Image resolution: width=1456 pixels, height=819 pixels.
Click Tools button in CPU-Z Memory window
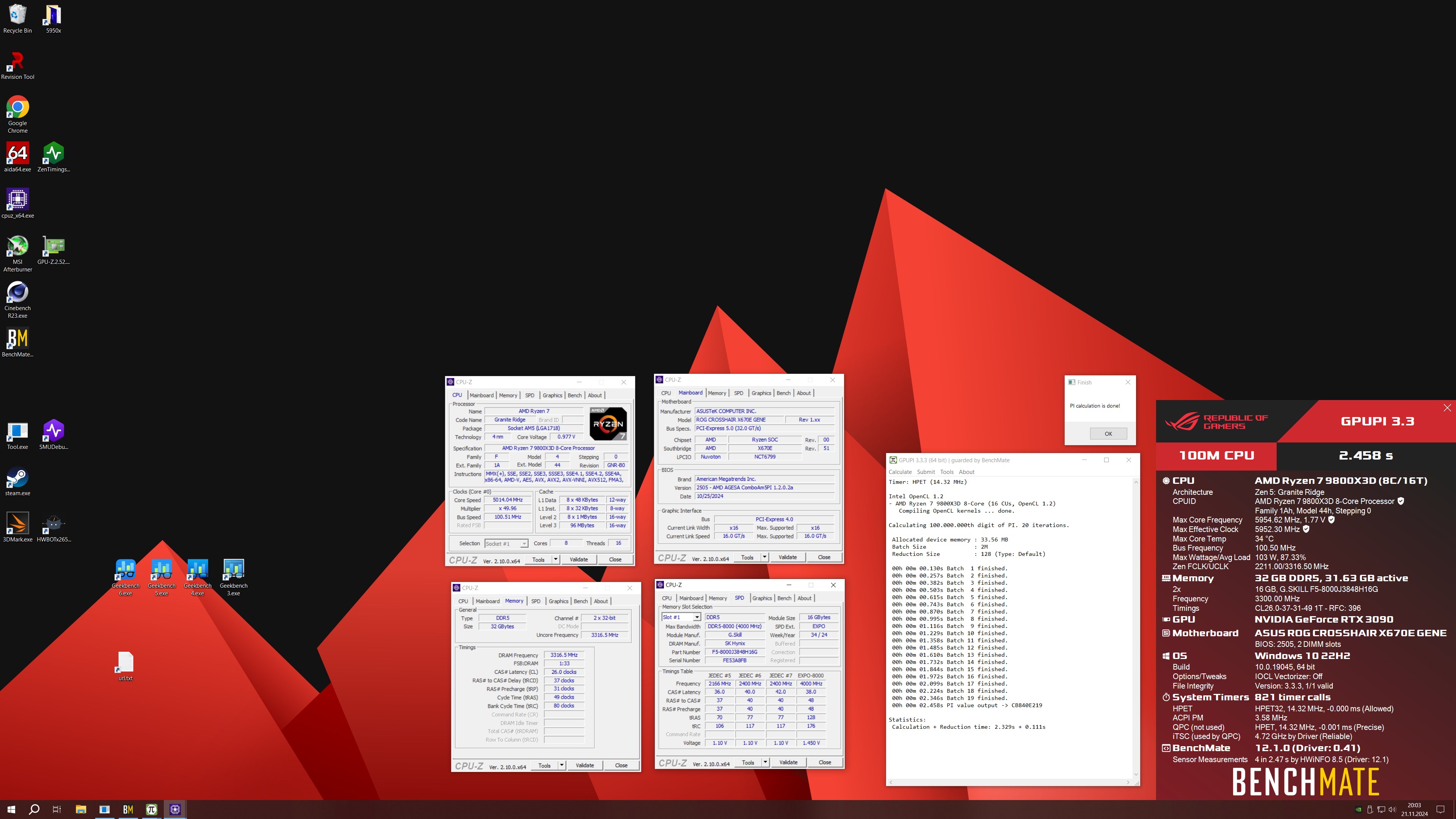pos(544,765)
